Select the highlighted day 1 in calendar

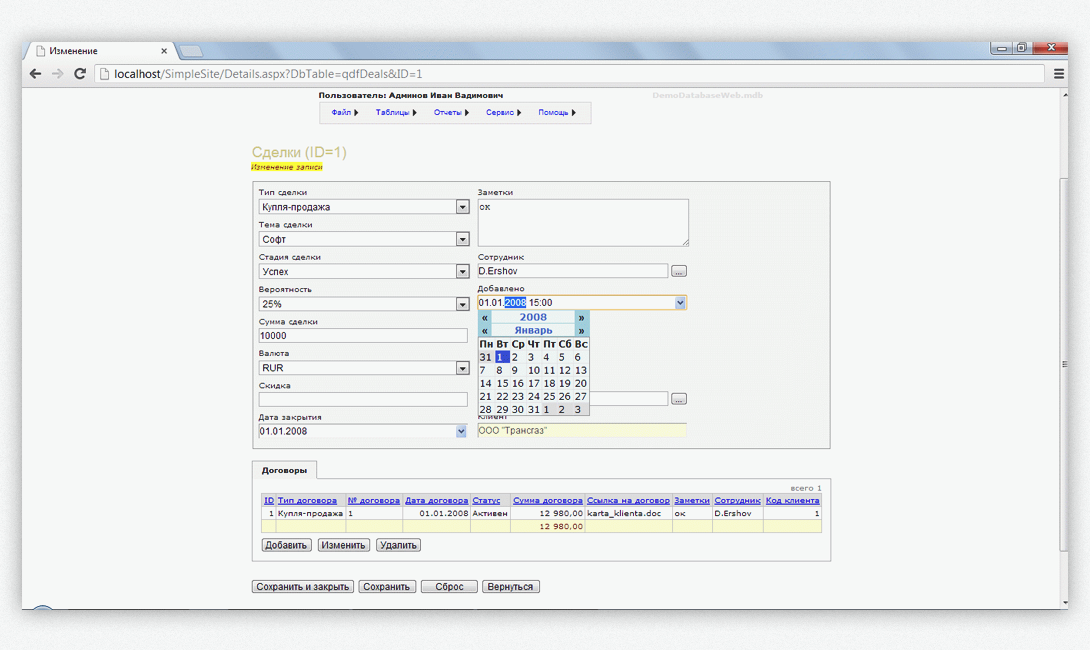click(502, 357)
